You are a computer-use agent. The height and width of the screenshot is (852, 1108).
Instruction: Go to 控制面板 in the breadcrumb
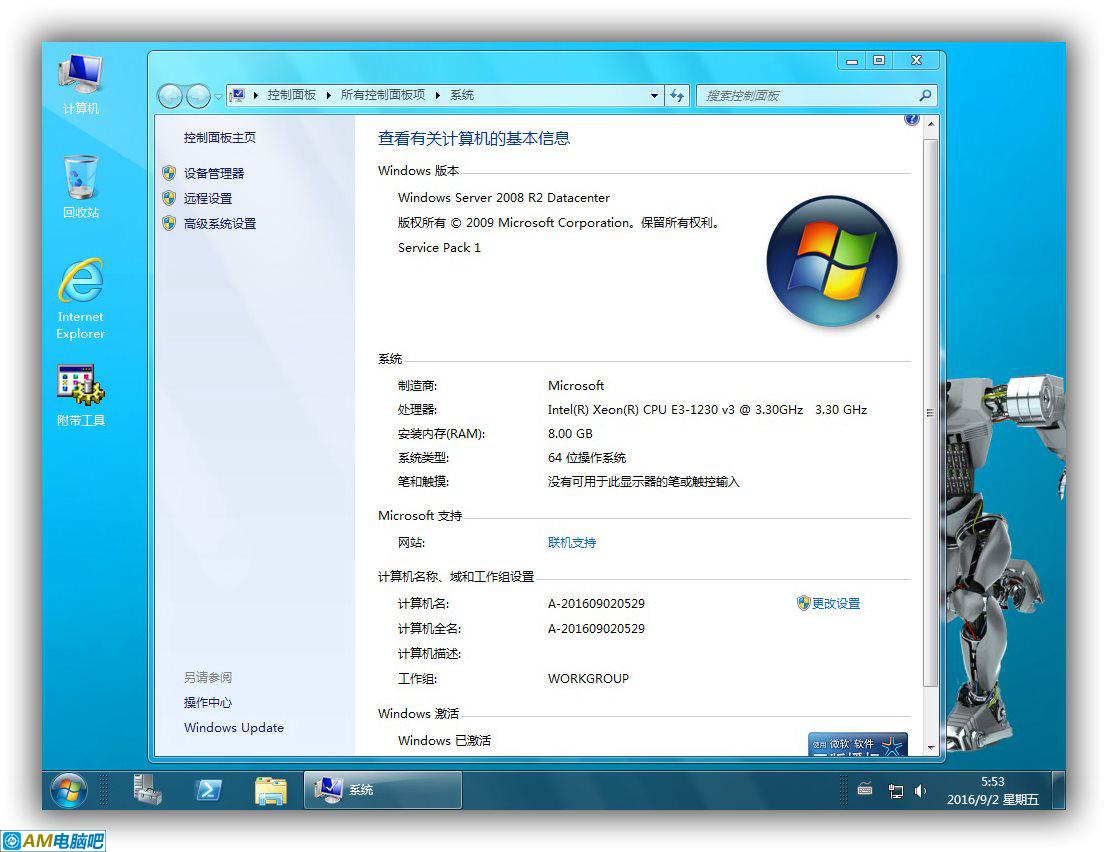291,95
